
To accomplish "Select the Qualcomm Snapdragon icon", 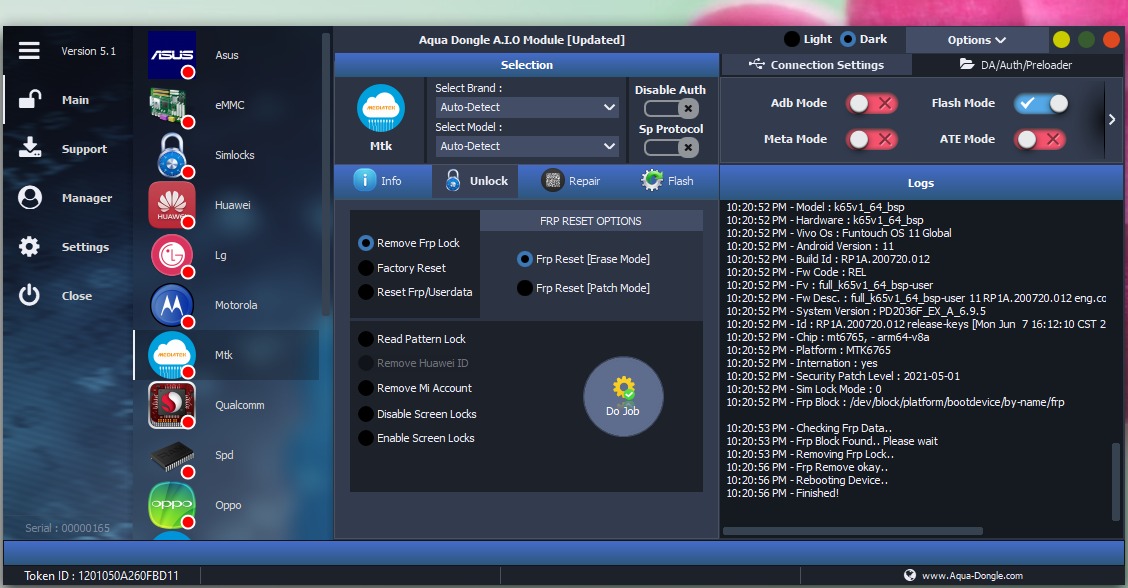I will pyautogui.click(x=172, y=405).
